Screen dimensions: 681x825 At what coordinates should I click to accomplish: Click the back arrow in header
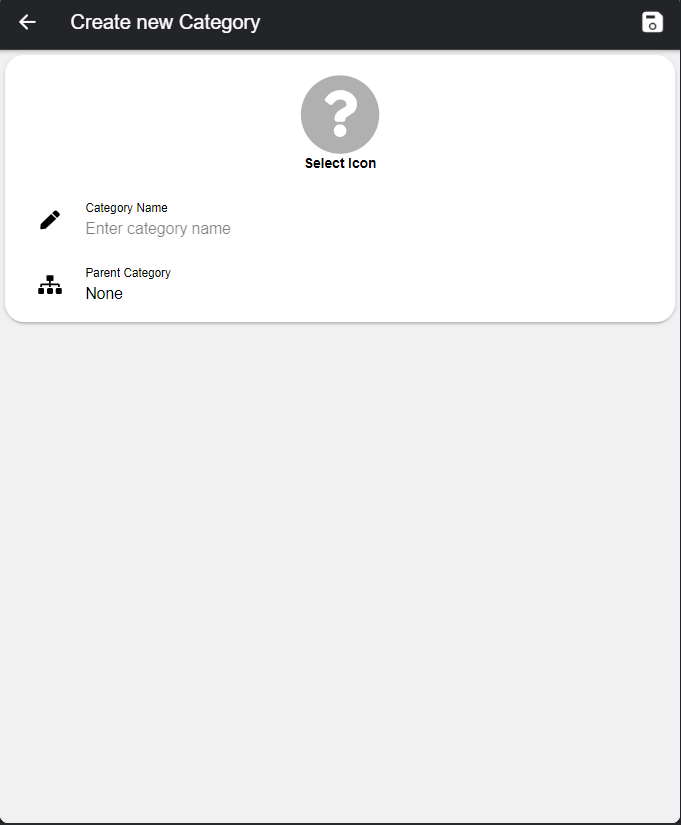click(27, 22)
